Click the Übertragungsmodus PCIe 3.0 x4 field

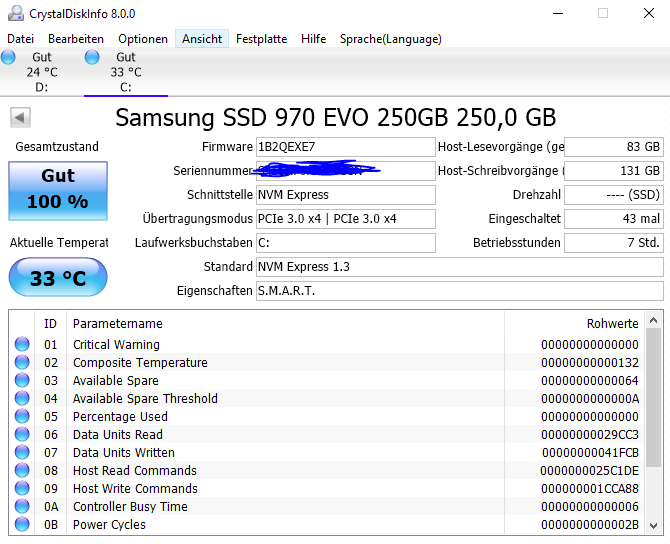pos(346,218)
